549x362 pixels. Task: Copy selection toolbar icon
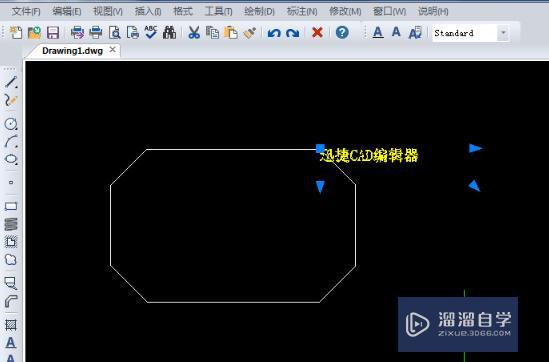pos(212,33)
